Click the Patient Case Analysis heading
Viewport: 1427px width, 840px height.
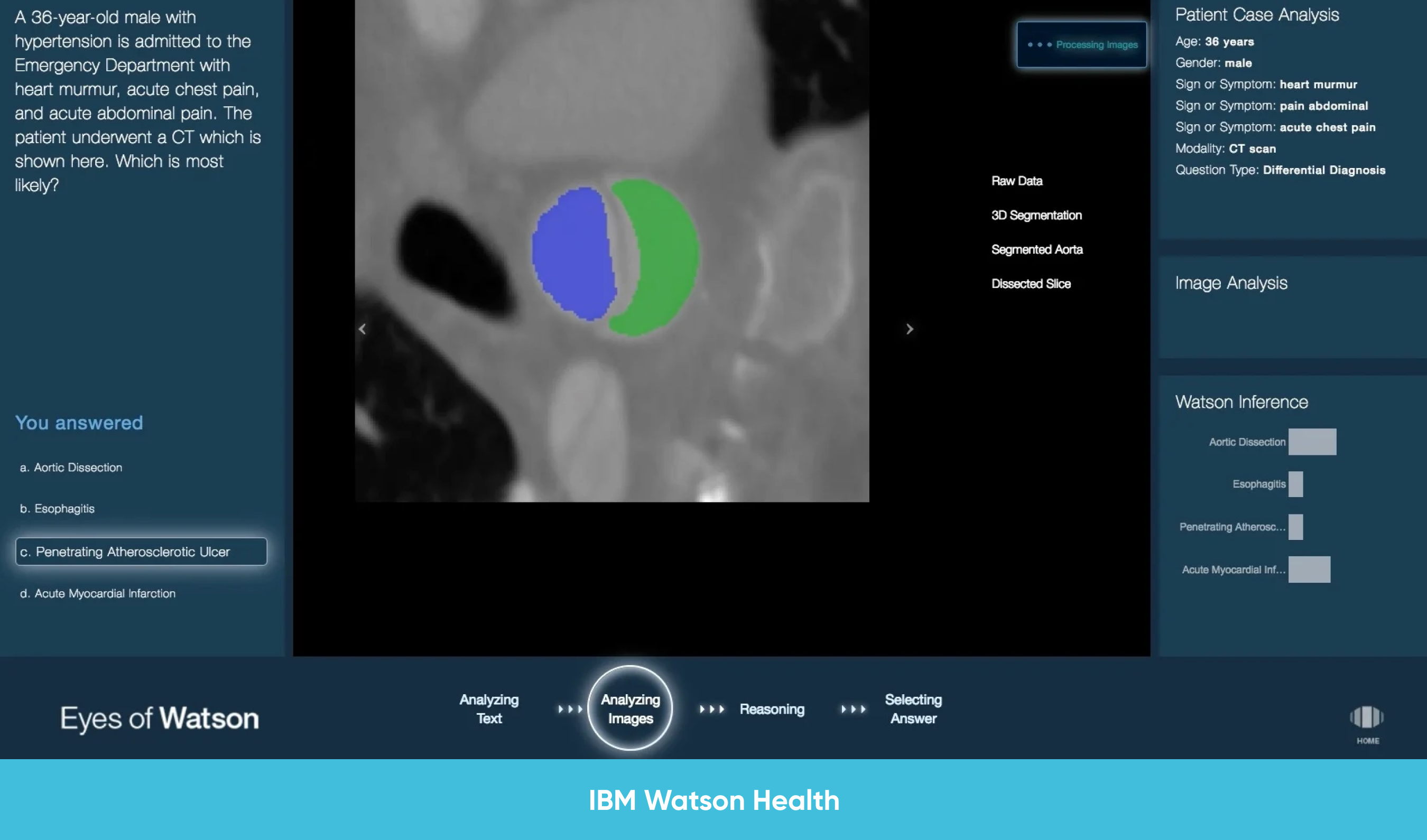(1257, 14)
